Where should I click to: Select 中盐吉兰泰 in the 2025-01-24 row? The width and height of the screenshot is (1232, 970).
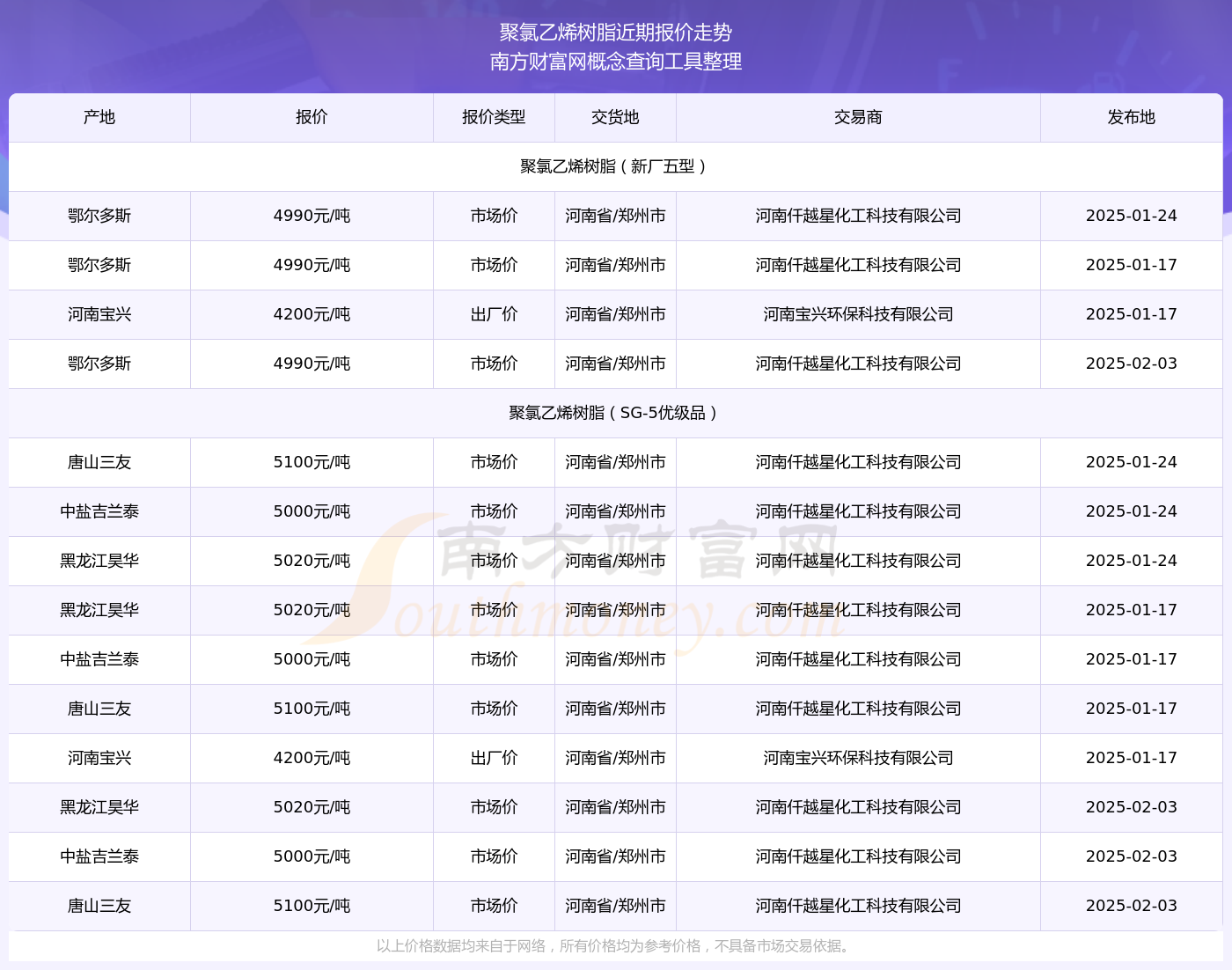(x=99, y=511)
